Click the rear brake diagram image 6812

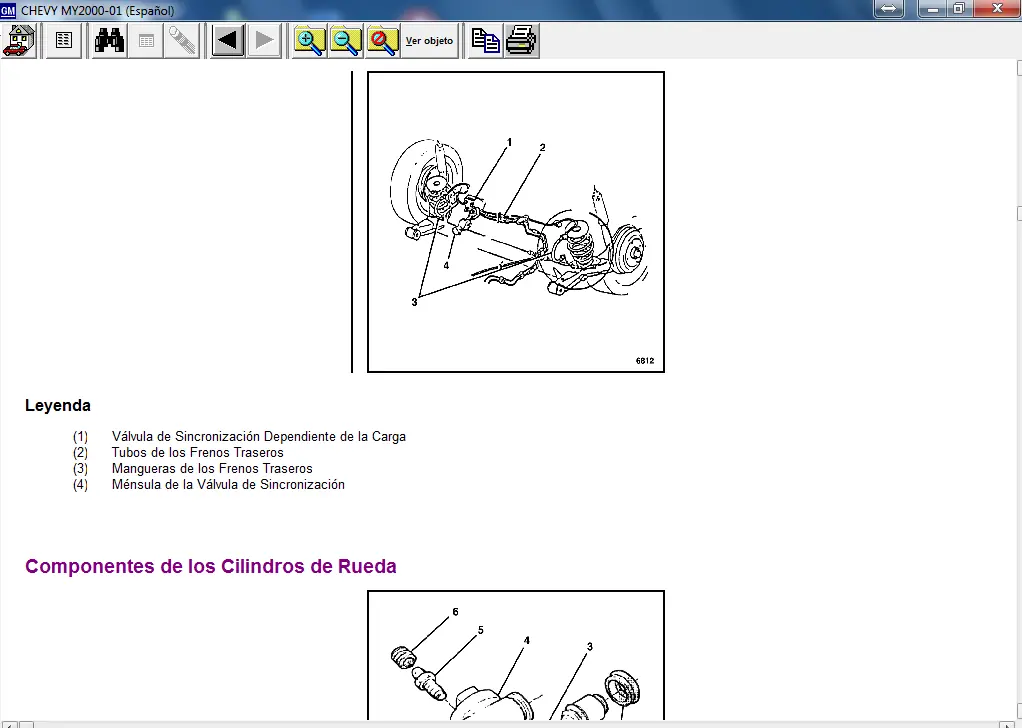516,222
